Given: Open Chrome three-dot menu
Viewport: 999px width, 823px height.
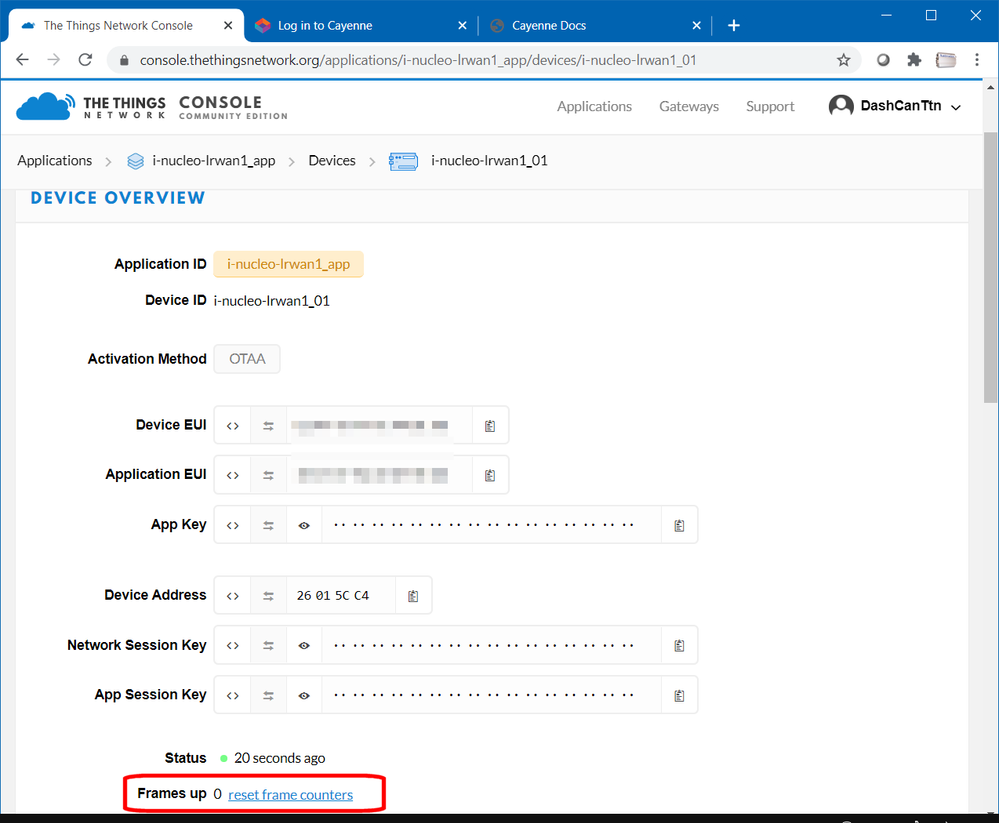Looking at the screenshot, I should tap(977, 60).
